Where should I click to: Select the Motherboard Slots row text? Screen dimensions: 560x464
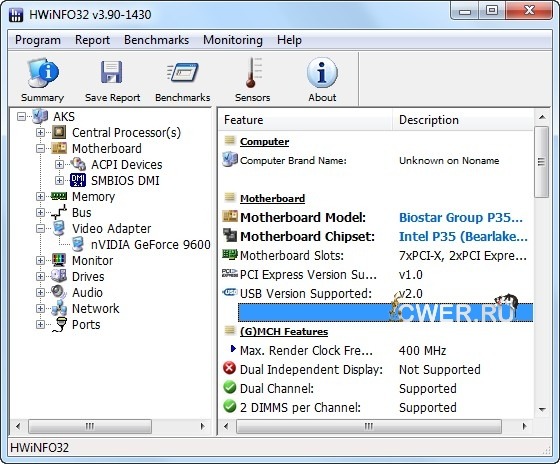(x=292, y=255)
